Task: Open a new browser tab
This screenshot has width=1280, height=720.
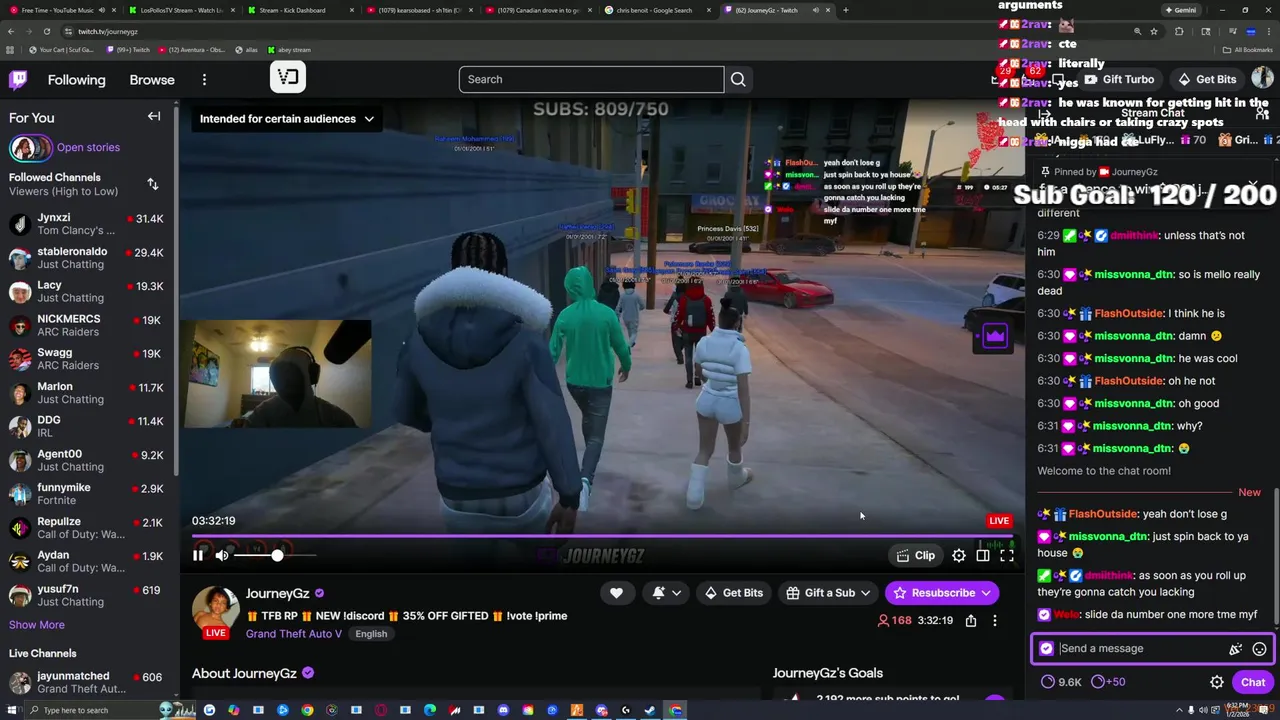Action: pos(845,10)
